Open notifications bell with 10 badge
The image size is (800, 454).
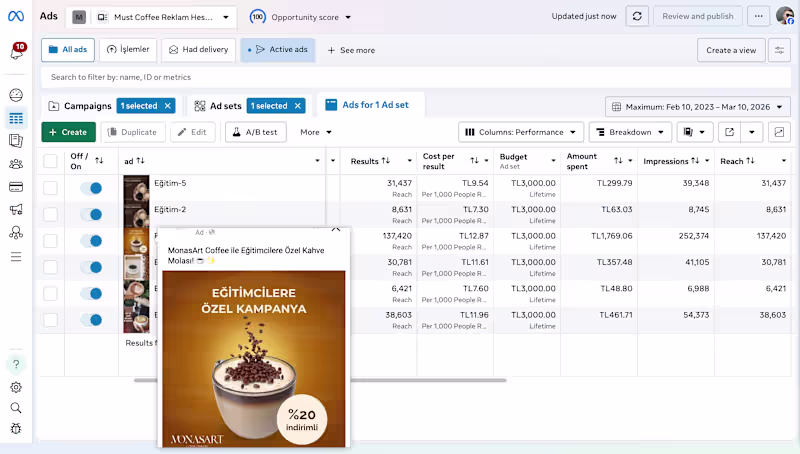(x=16, y=52)
